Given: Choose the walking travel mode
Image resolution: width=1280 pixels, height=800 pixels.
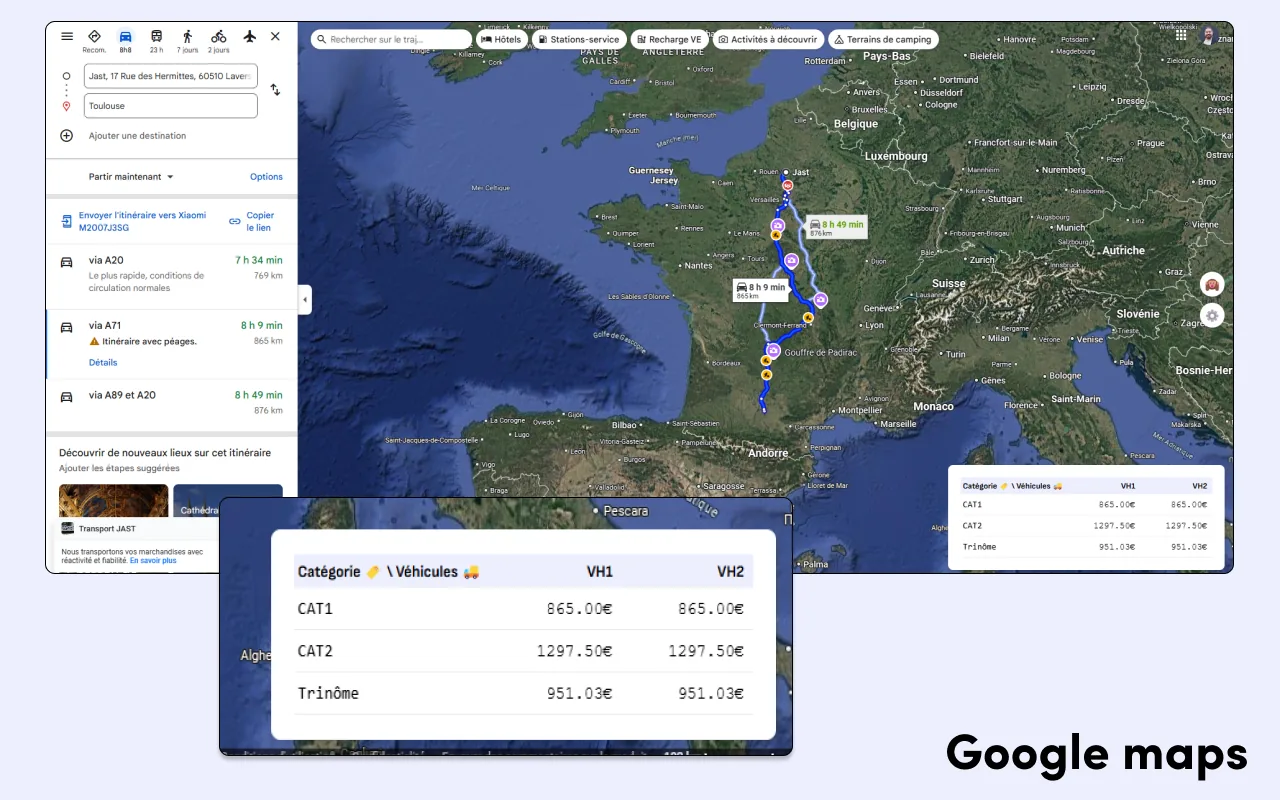Looking at the screenshot, I should [187, 40].
